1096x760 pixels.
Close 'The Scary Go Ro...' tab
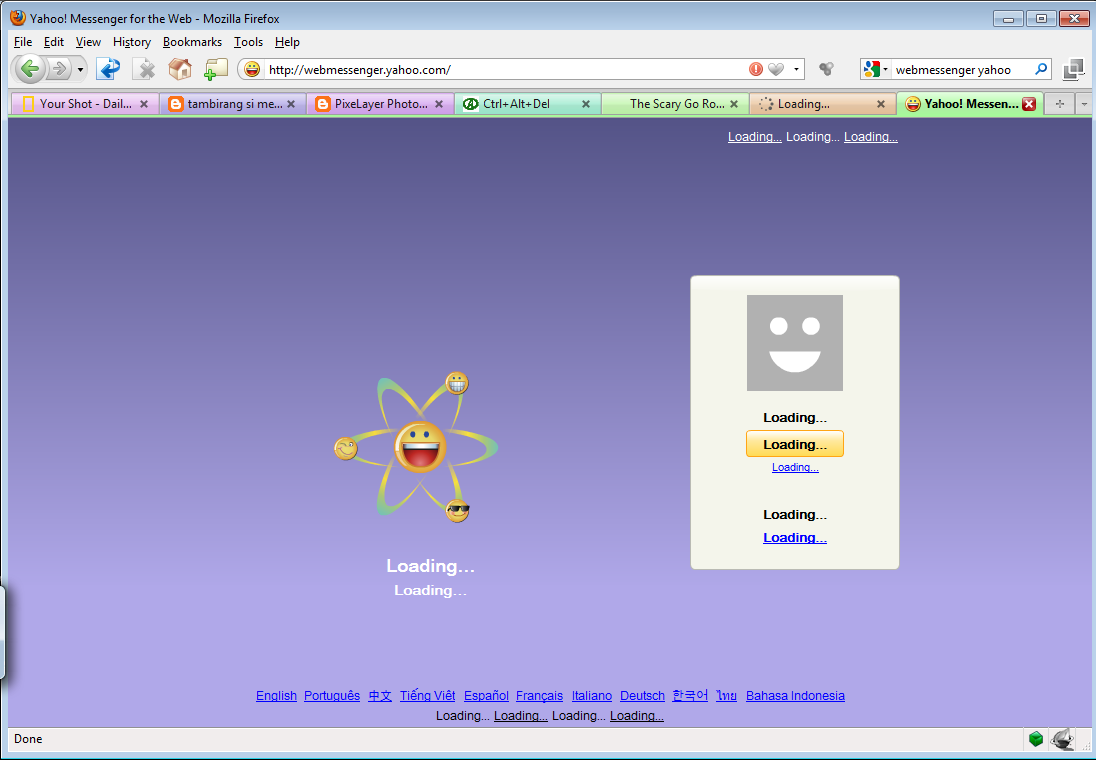tap(734, 103)
